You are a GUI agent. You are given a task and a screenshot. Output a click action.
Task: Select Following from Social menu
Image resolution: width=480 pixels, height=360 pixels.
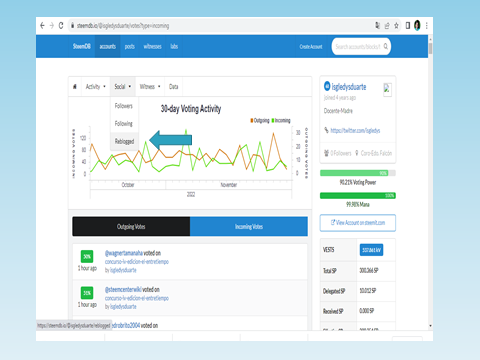pos(124,124)
